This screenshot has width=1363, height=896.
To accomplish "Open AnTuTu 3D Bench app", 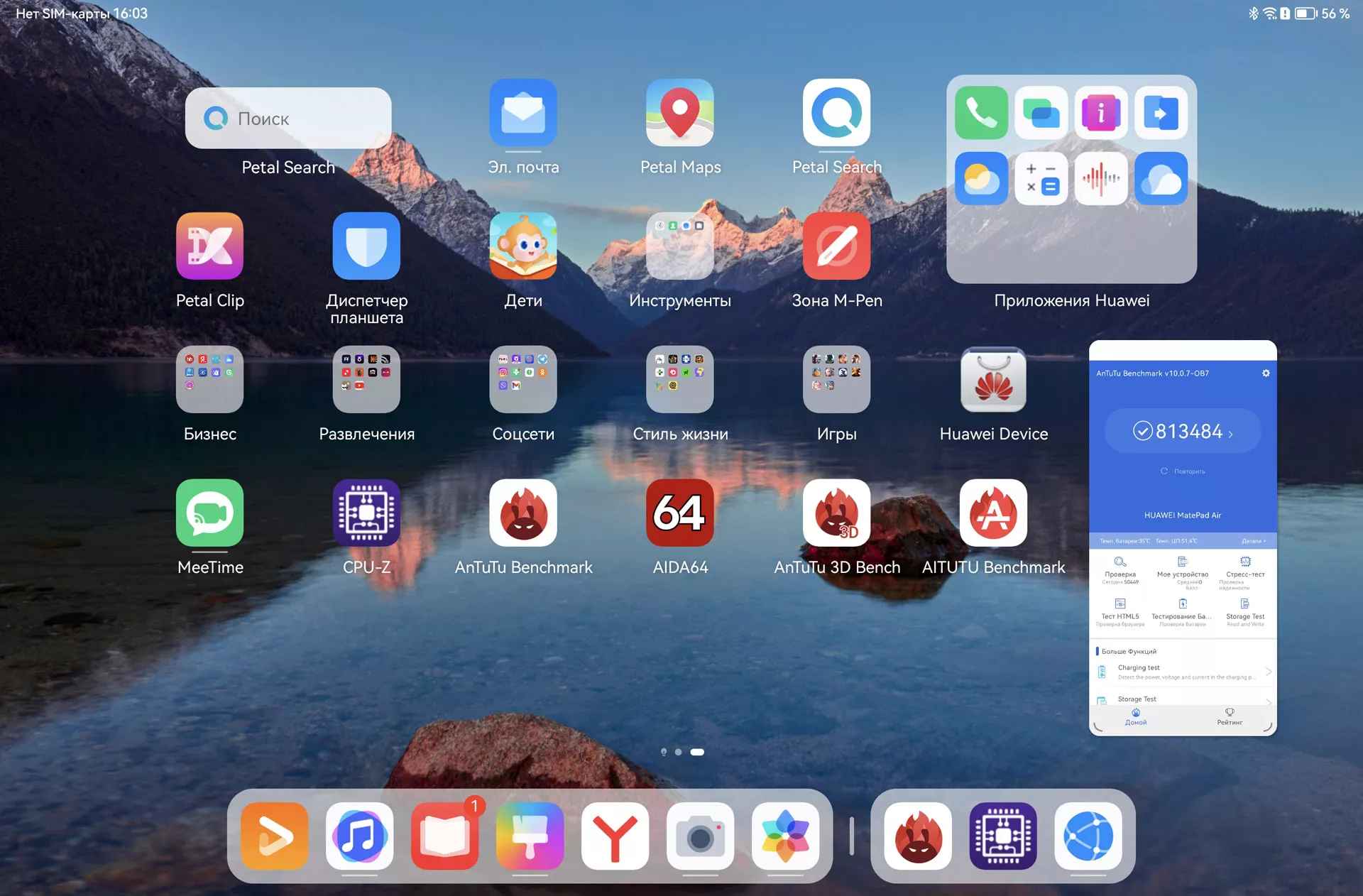I will click(x=837, y=513).
